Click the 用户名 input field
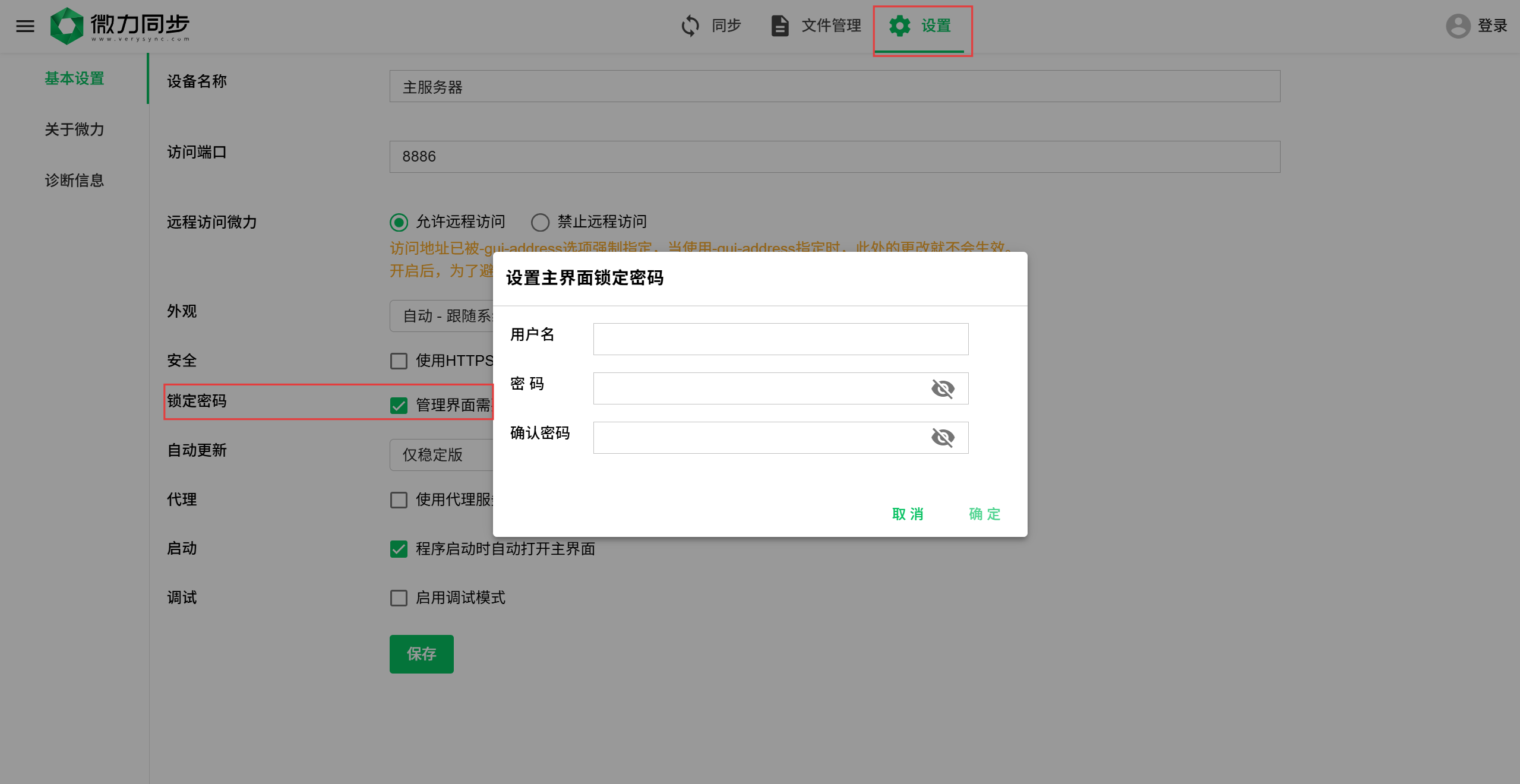Screen dimensions: 1520x784 (x=780, y=339)
